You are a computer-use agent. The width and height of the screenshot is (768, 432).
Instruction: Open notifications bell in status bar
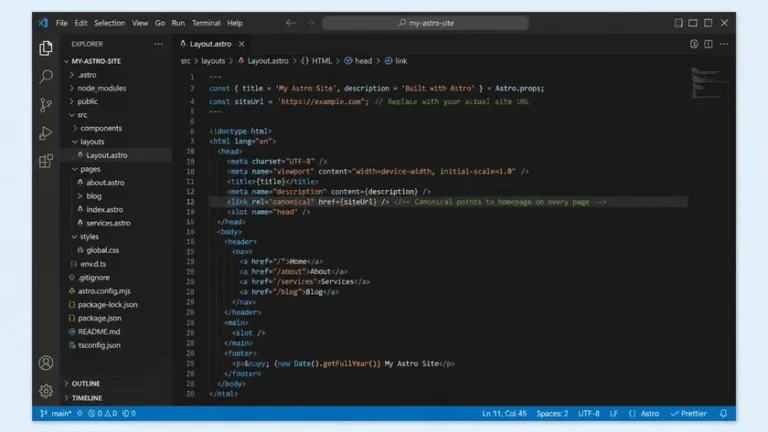[723, 413]
